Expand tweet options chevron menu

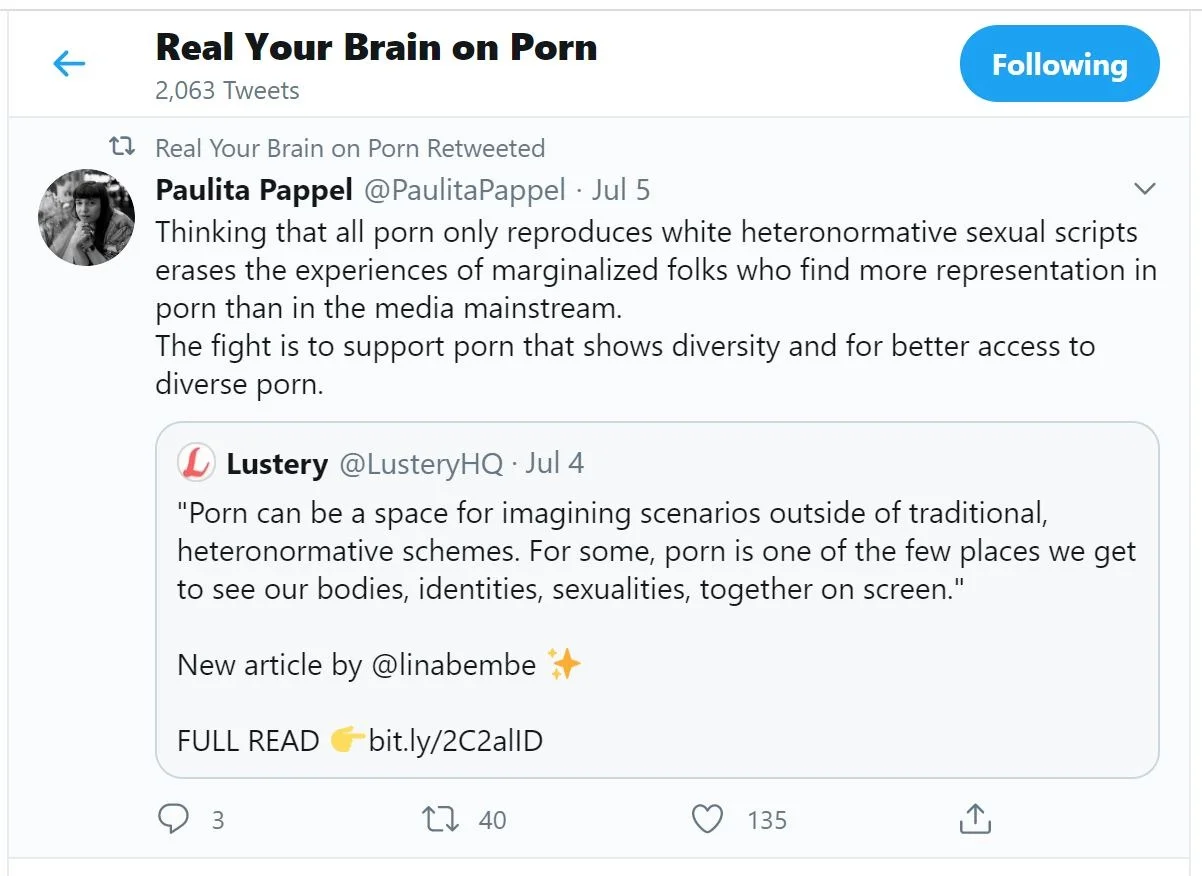pyautogui.click(x=1144, y=189)
